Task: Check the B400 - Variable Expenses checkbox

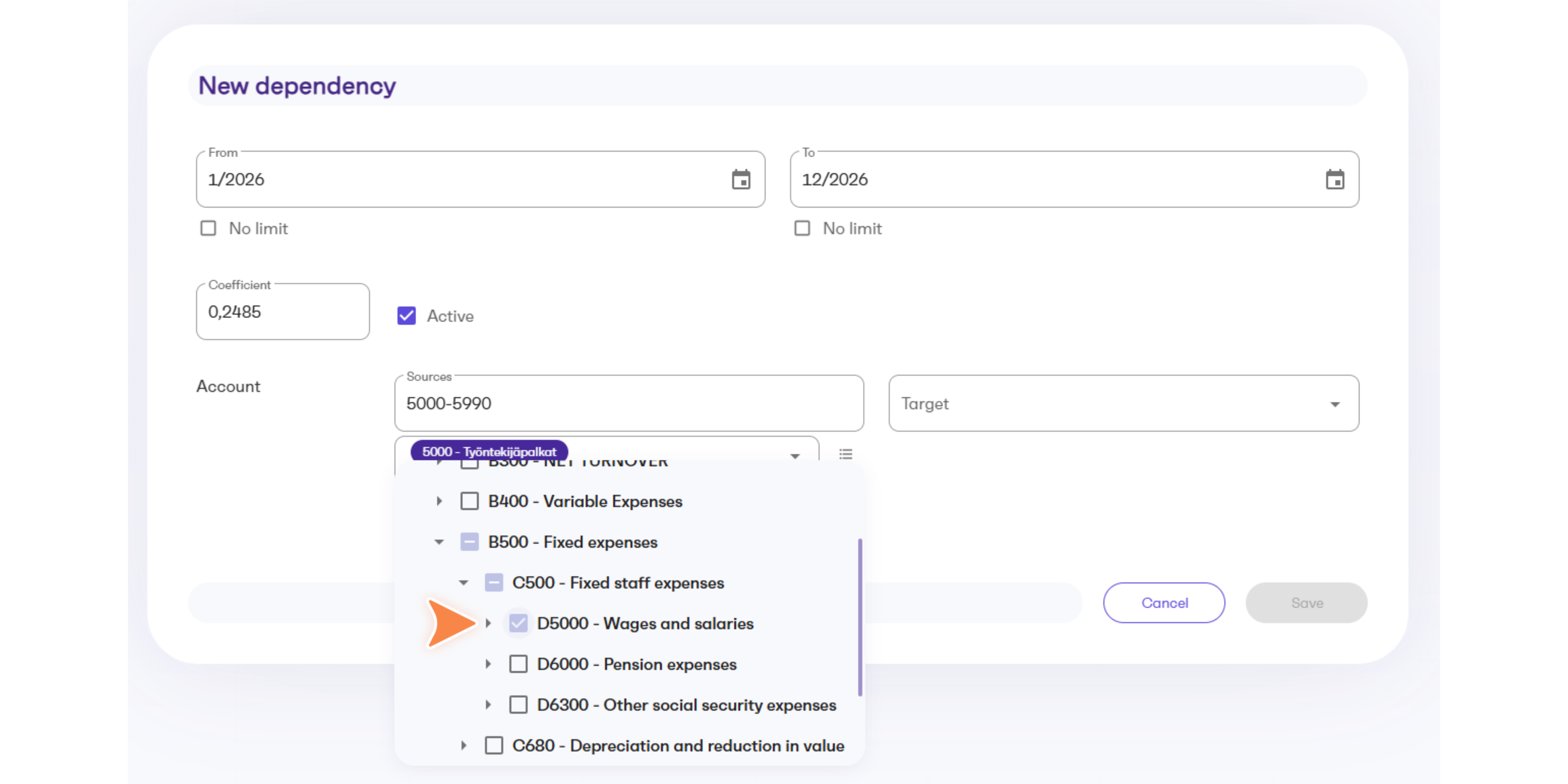Action: coord(469,501)
